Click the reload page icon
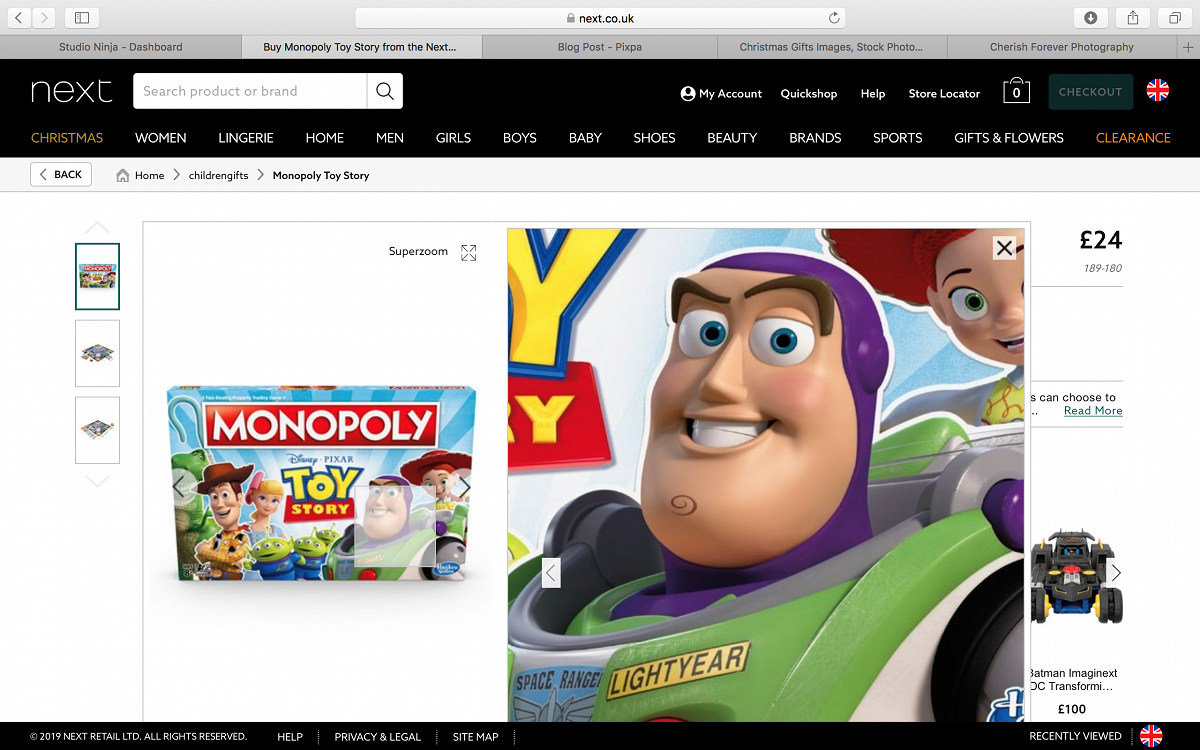The height and width of the screenshot is (750, 1200). (x=834, y=18)
